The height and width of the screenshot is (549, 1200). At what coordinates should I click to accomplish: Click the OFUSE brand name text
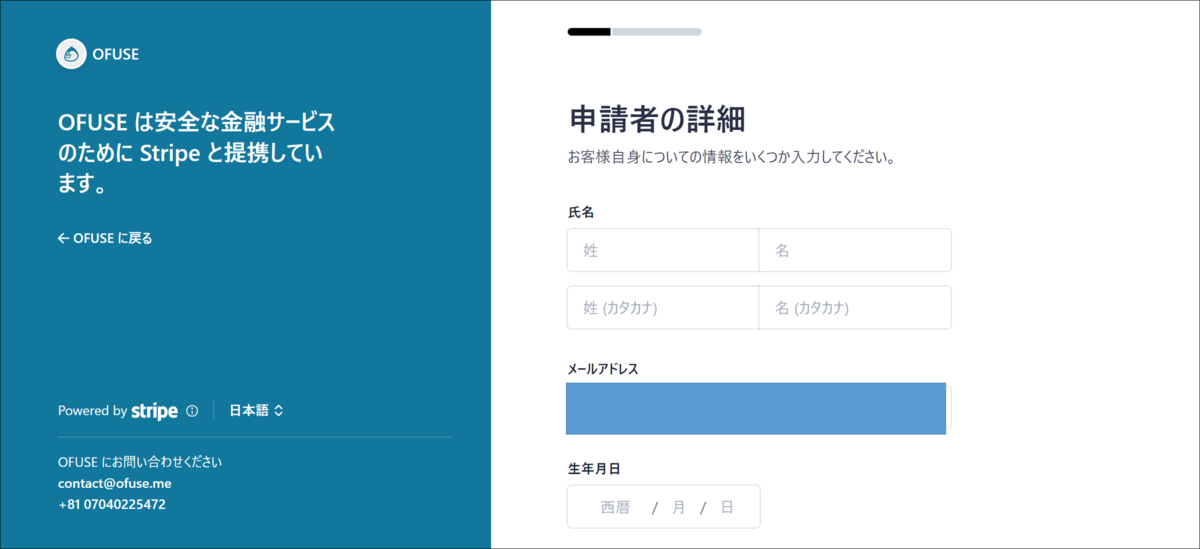(x=117, y=54)
